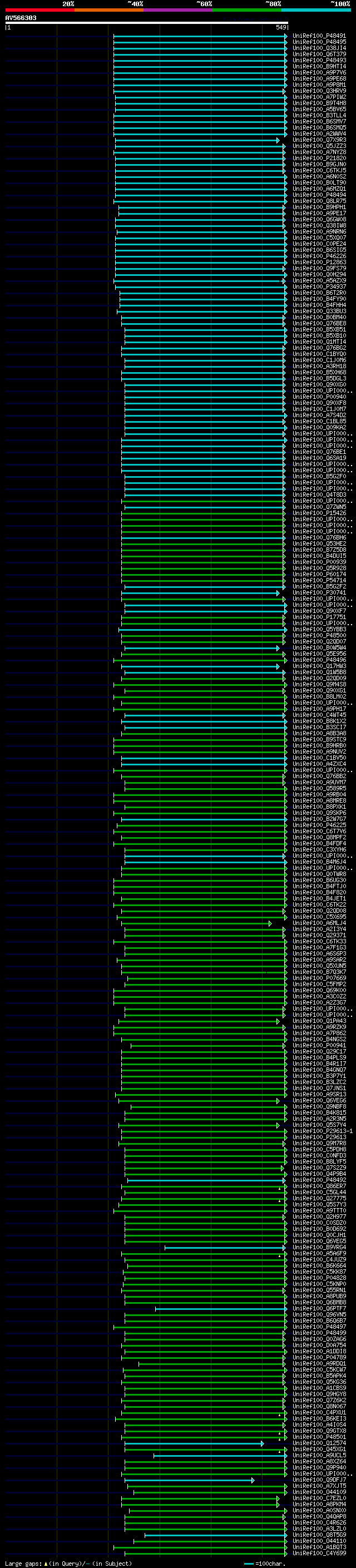Image resolution: width=356 pixels, height=1568 pixels.
Task: Pick hit UniRef100_Q6GW08
Action: coord(319,219)
